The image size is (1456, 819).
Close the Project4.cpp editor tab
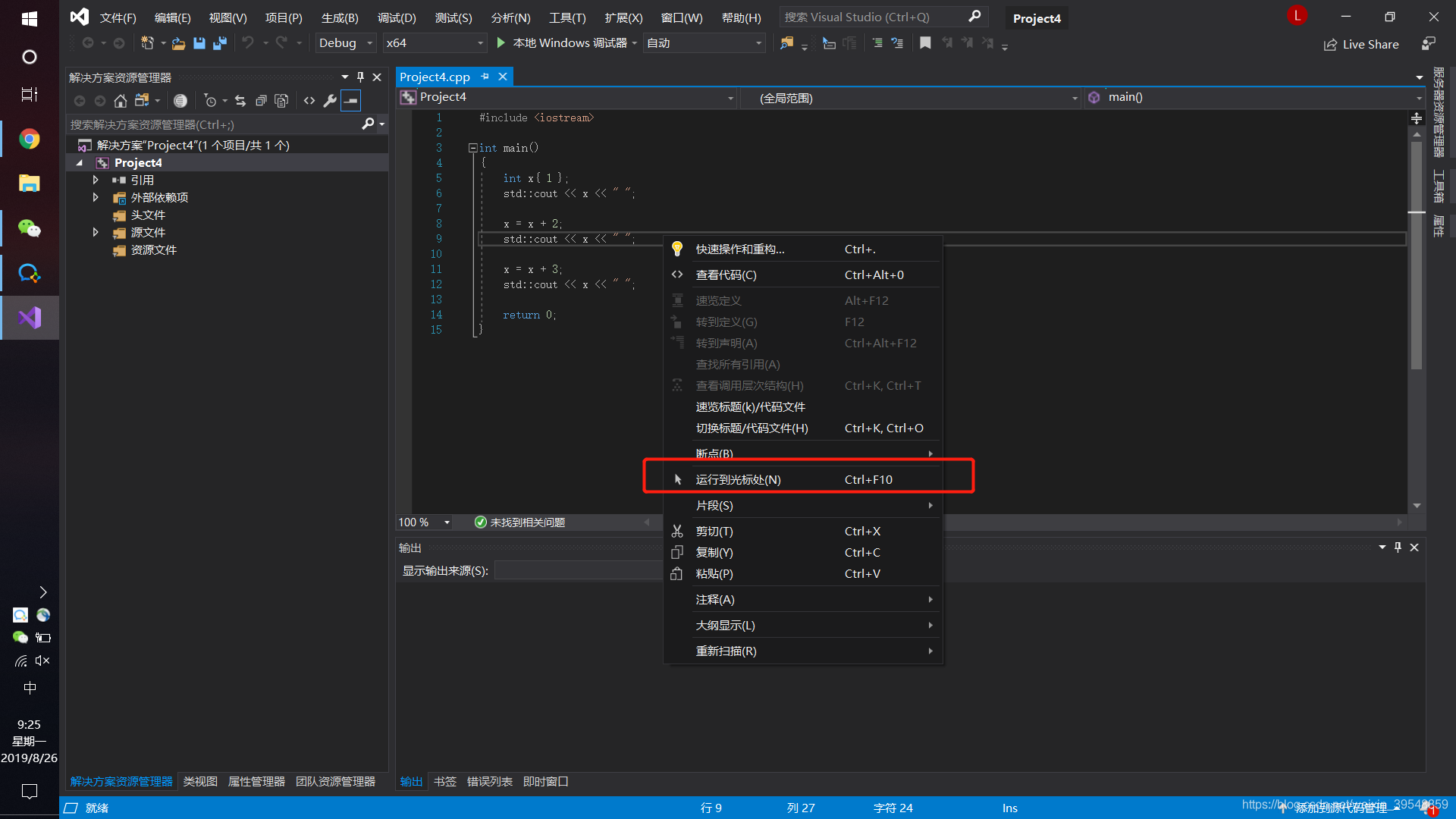[x=503, y=77]
